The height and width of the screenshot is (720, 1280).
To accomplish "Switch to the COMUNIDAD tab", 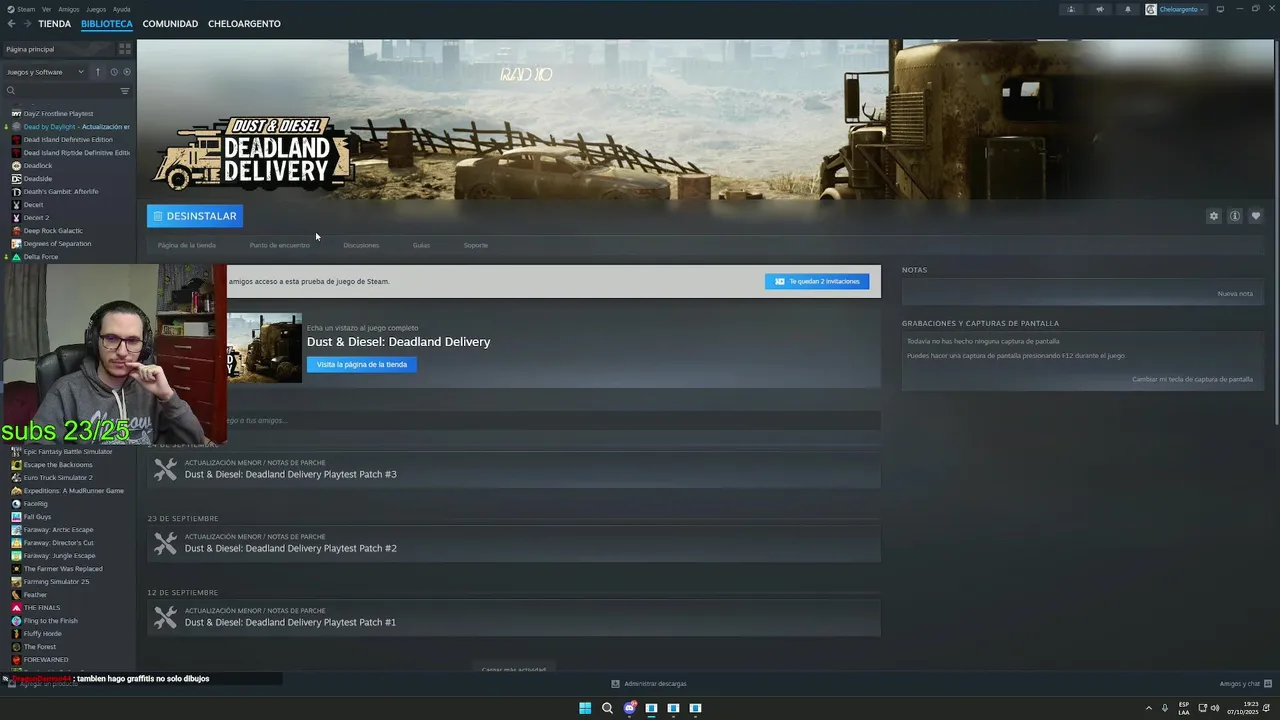I will pos(170,24).
